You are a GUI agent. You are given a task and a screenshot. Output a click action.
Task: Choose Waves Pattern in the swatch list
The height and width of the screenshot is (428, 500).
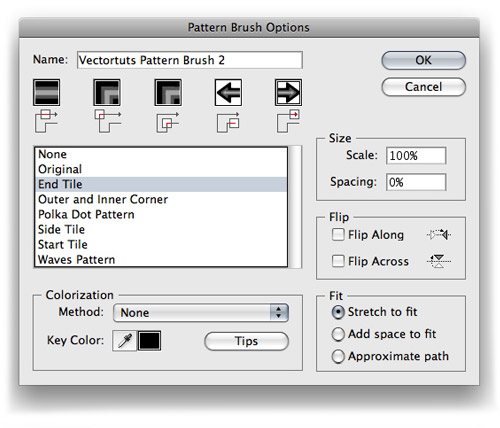click(x=161, y=259)
